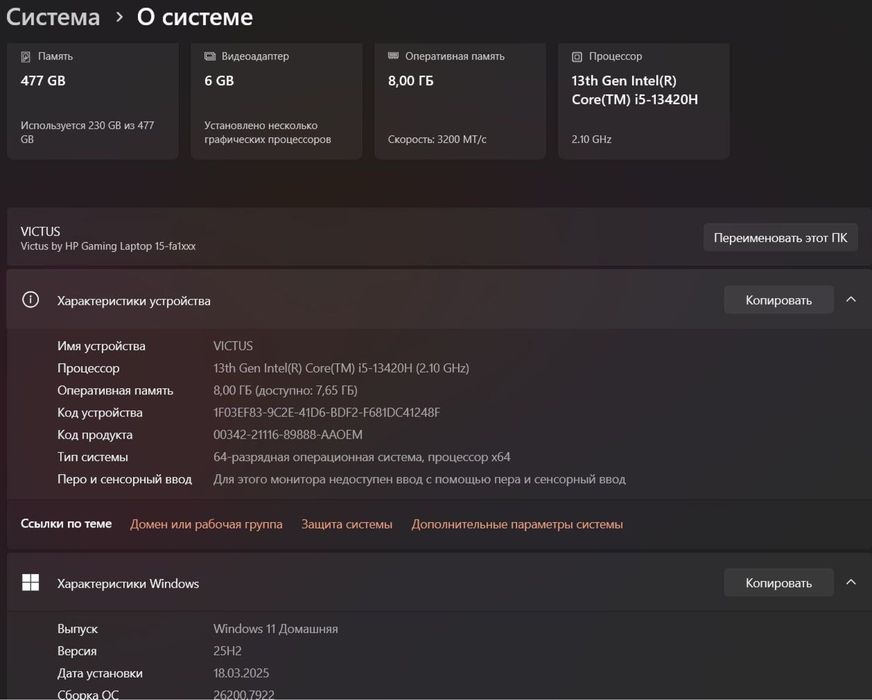Click the Код продукта label

pos(95,435)
